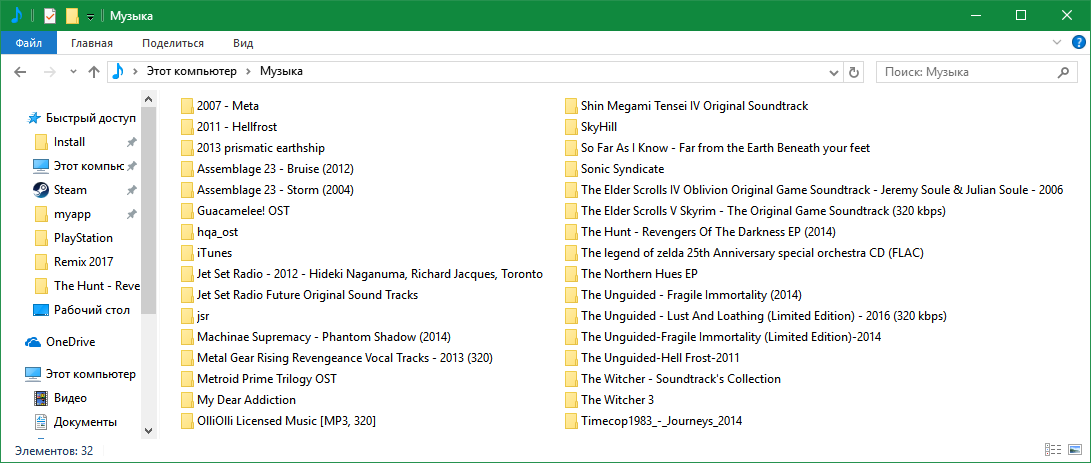This screenshot has height=463, width=1091.
Task: Refresh the Музыка folder view
Action: 854,72
